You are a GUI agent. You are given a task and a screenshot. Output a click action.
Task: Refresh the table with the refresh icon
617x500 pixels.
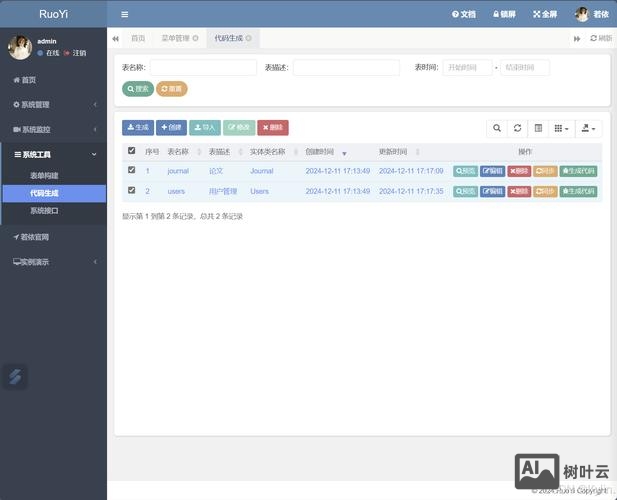click(517, 128)
